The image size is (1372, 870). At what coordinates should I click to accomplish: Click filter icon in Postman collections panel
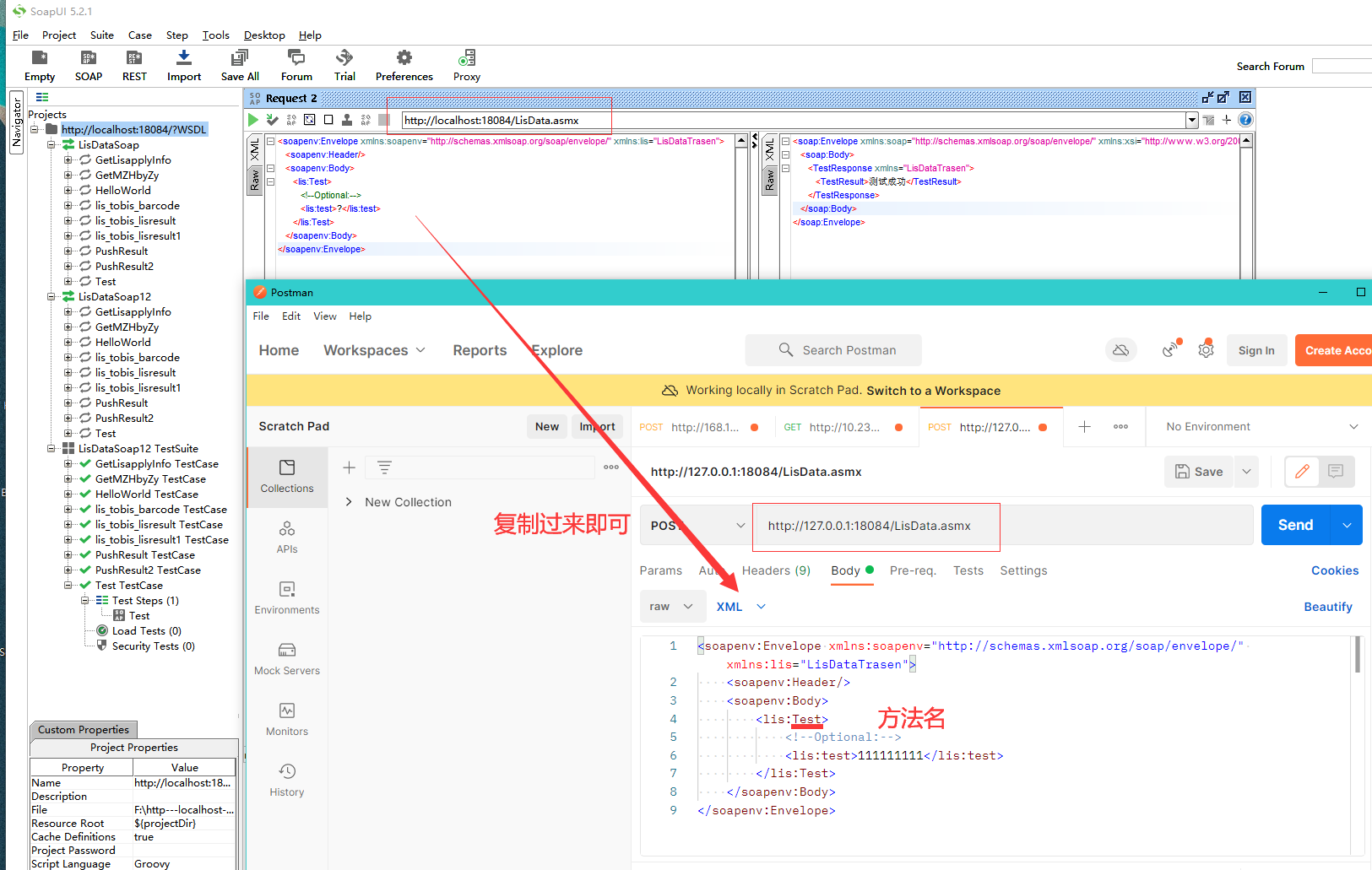click(x=384, y=467)
